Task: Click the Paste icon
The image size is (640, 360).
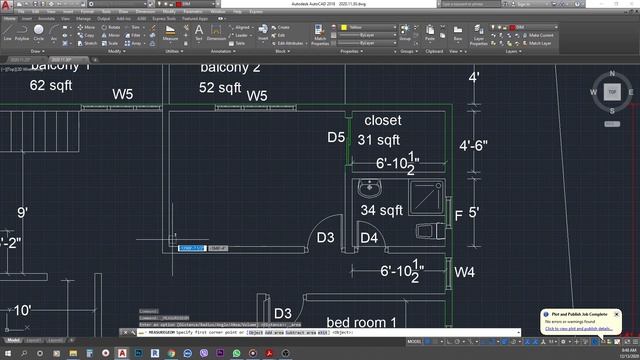Action: 430,33
